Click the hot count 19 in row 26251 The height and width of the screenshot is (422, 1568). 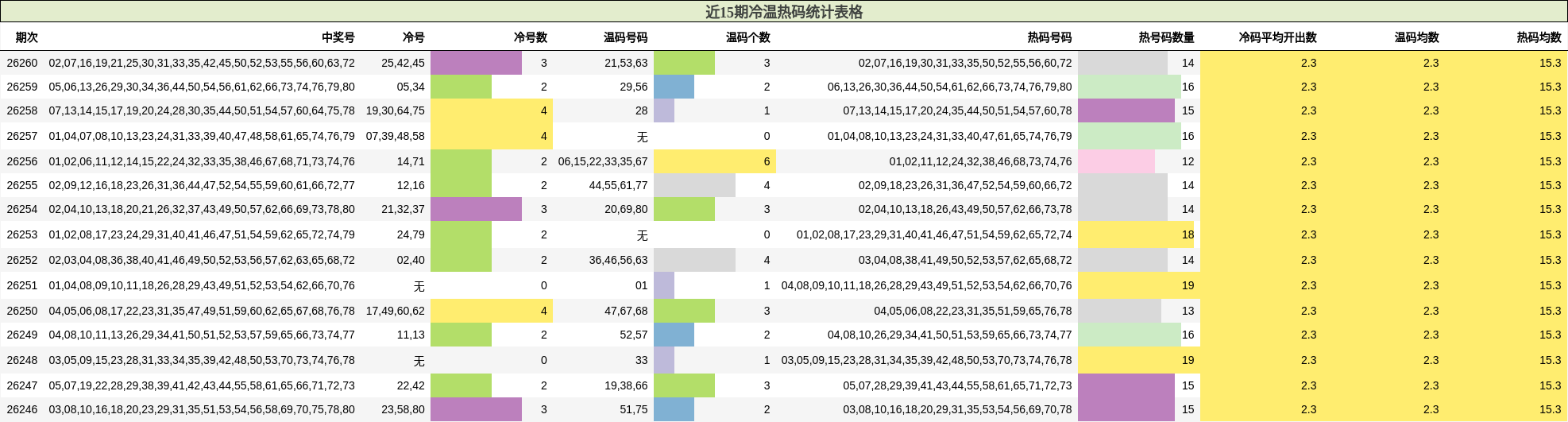[x=1188, y=285]
